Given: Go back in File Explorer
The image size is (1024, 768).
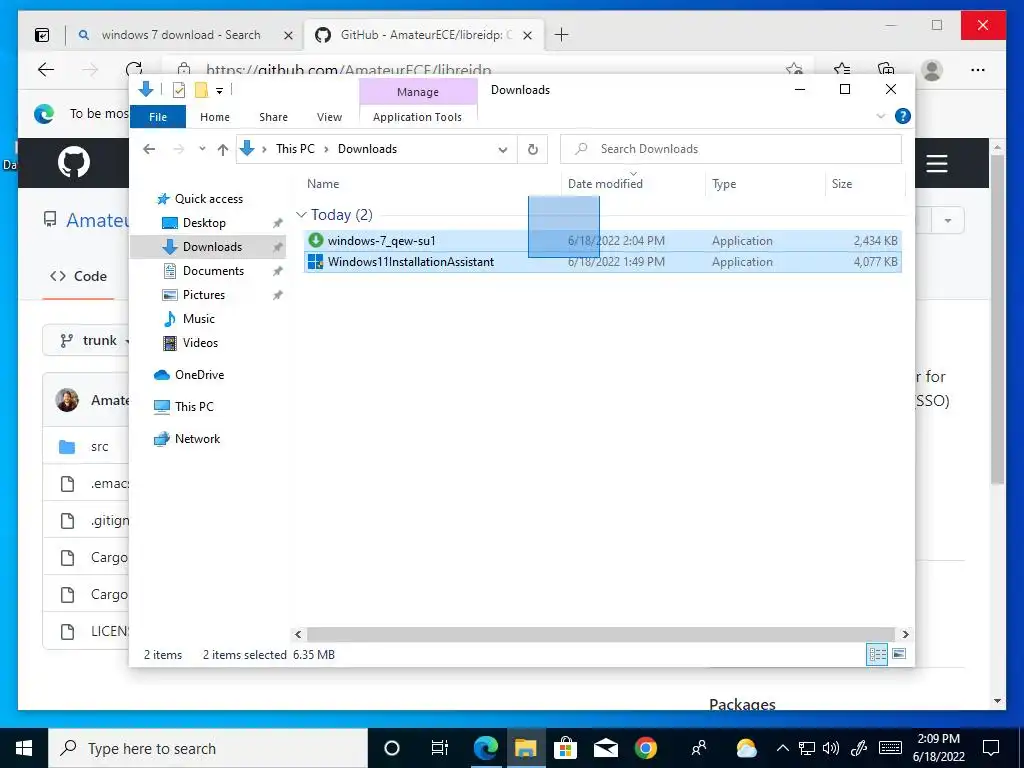Looking at the screenshot, I should pyautogui.click(x=150, y=150).
